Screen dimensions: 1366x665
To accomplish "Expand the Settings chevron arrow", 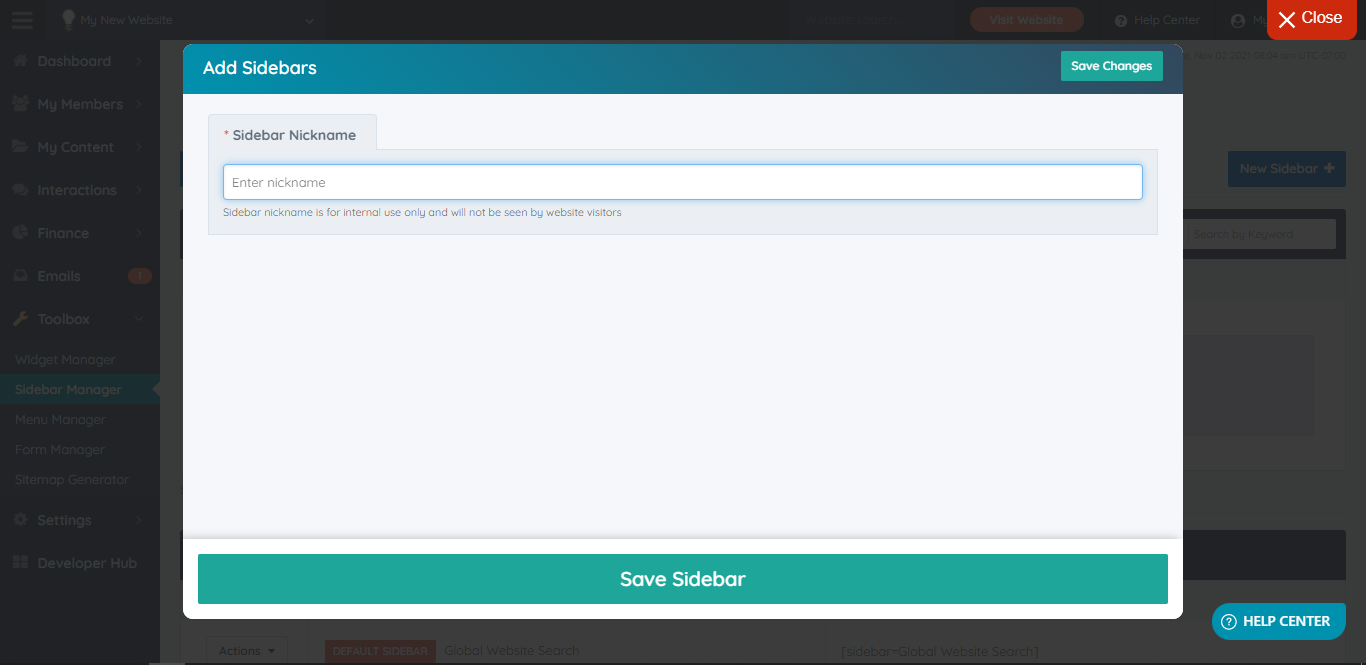I will [x=139, y=520].
